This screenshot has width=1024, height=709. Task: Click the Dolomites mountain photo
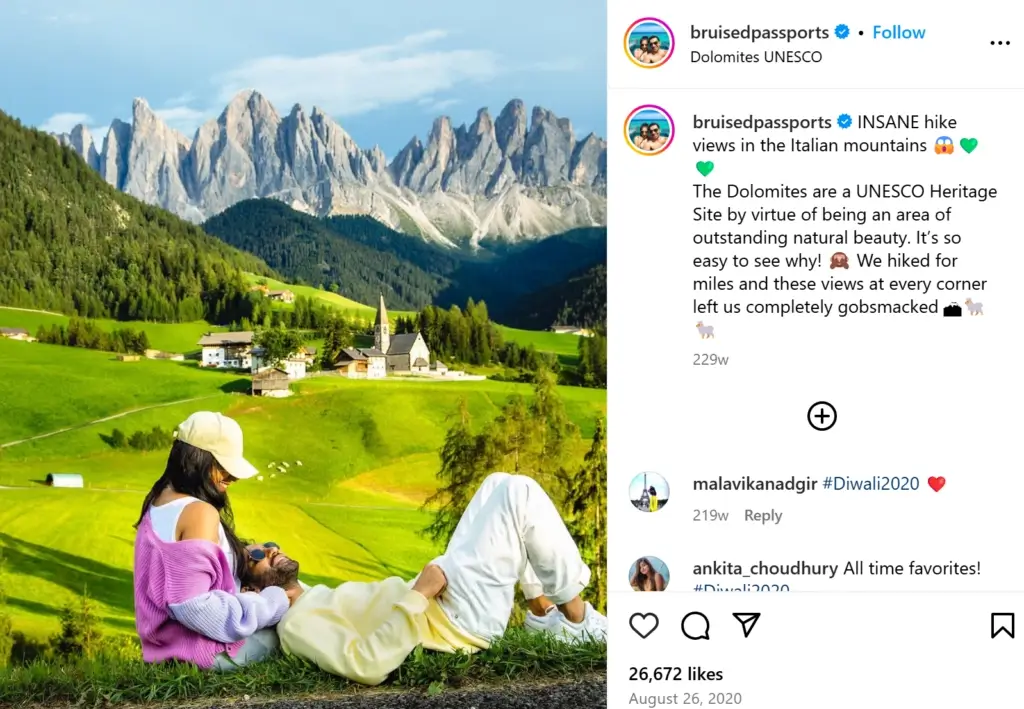(x=303, y=354)
